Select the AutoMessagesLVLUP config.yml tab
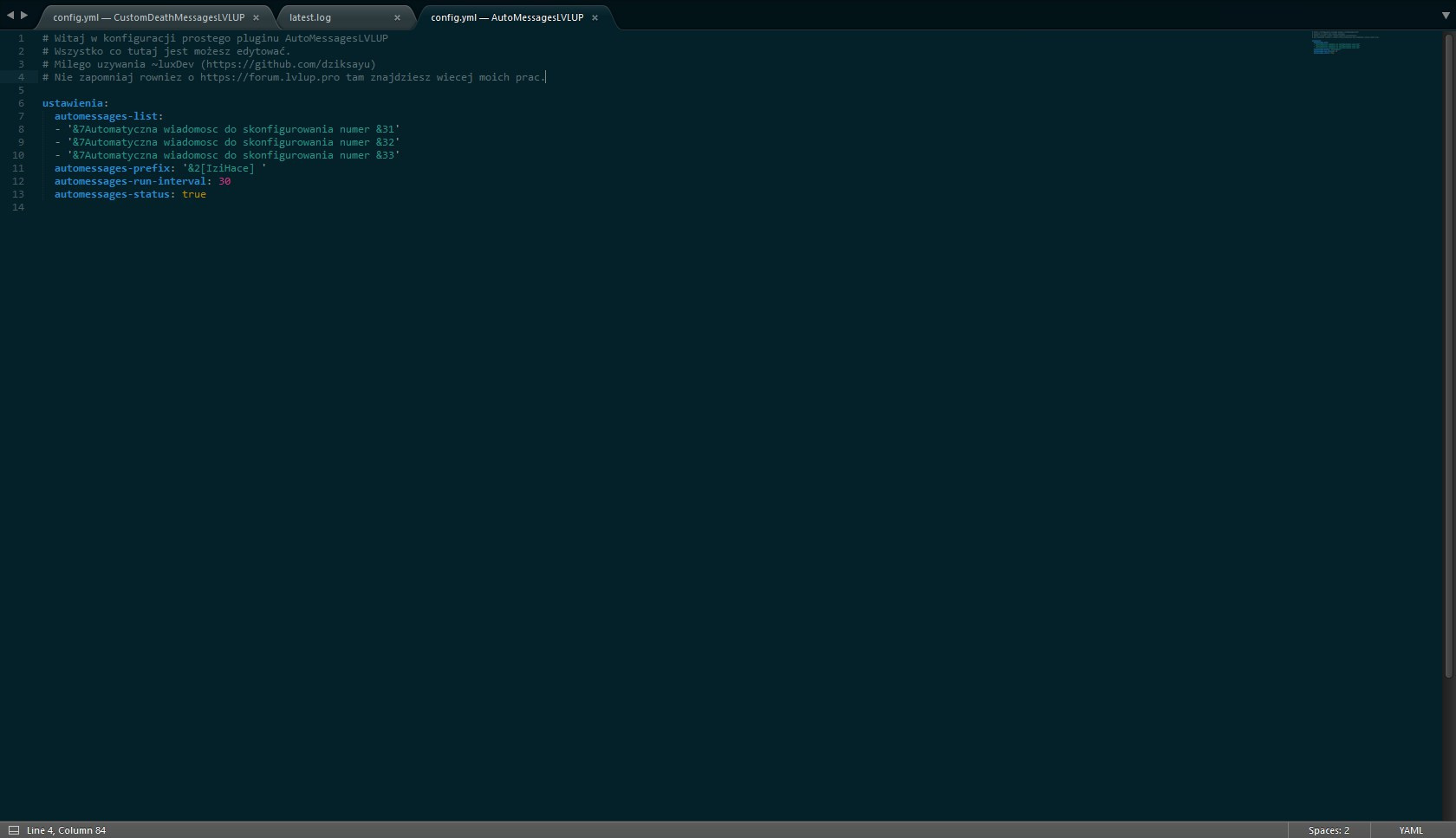The image size is (1456, 838). pos(506,17)
